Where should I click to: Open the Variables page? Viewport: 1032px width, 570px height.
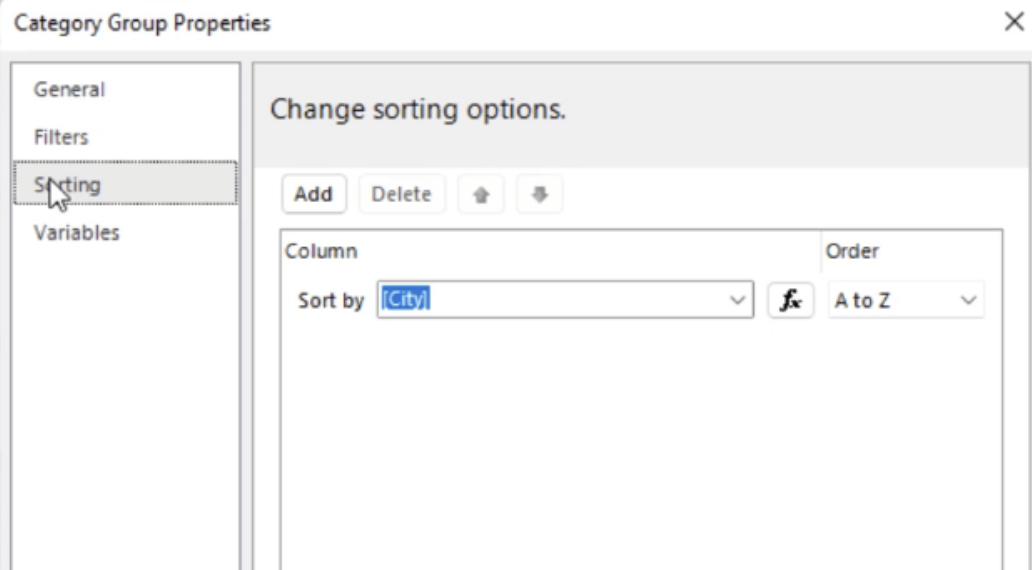coord(76,232)
